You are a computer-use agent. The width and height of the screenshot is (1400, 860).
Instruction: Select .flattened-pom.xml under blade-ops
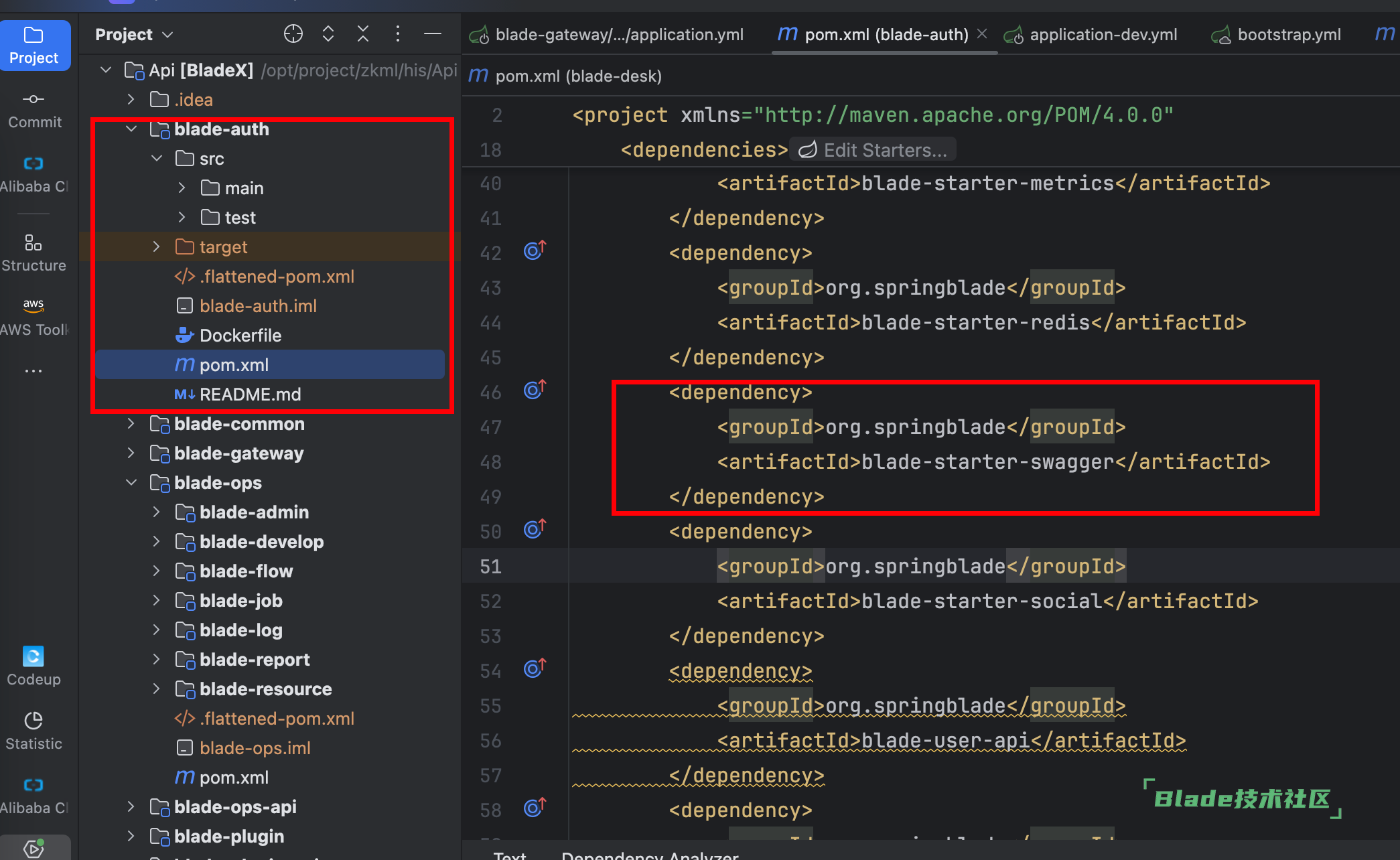click(x=269, y=718)
